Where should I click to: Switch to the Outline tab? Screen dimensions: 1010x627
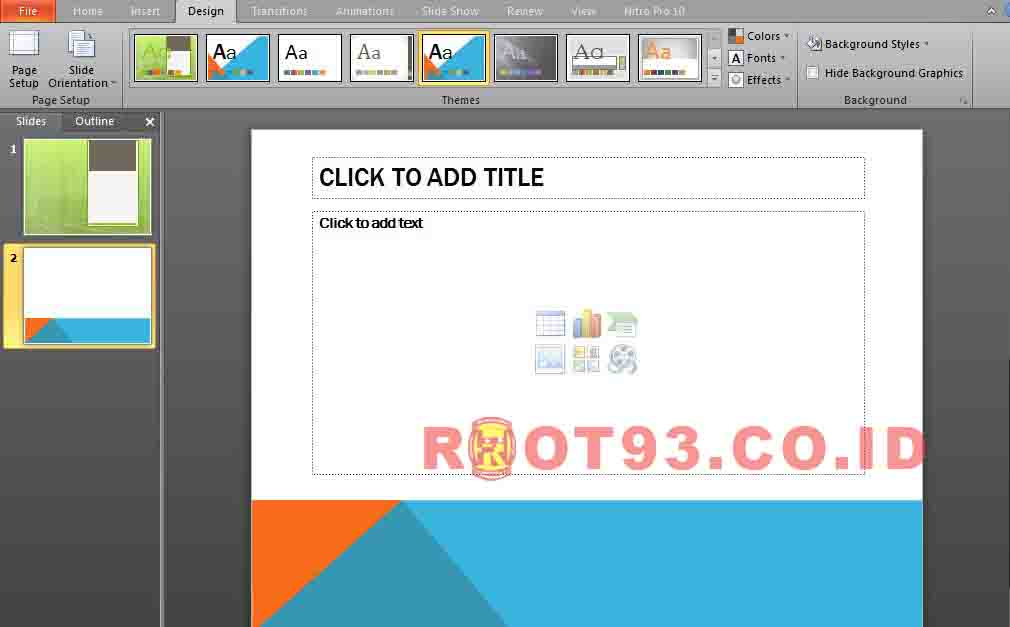[94, 121]
